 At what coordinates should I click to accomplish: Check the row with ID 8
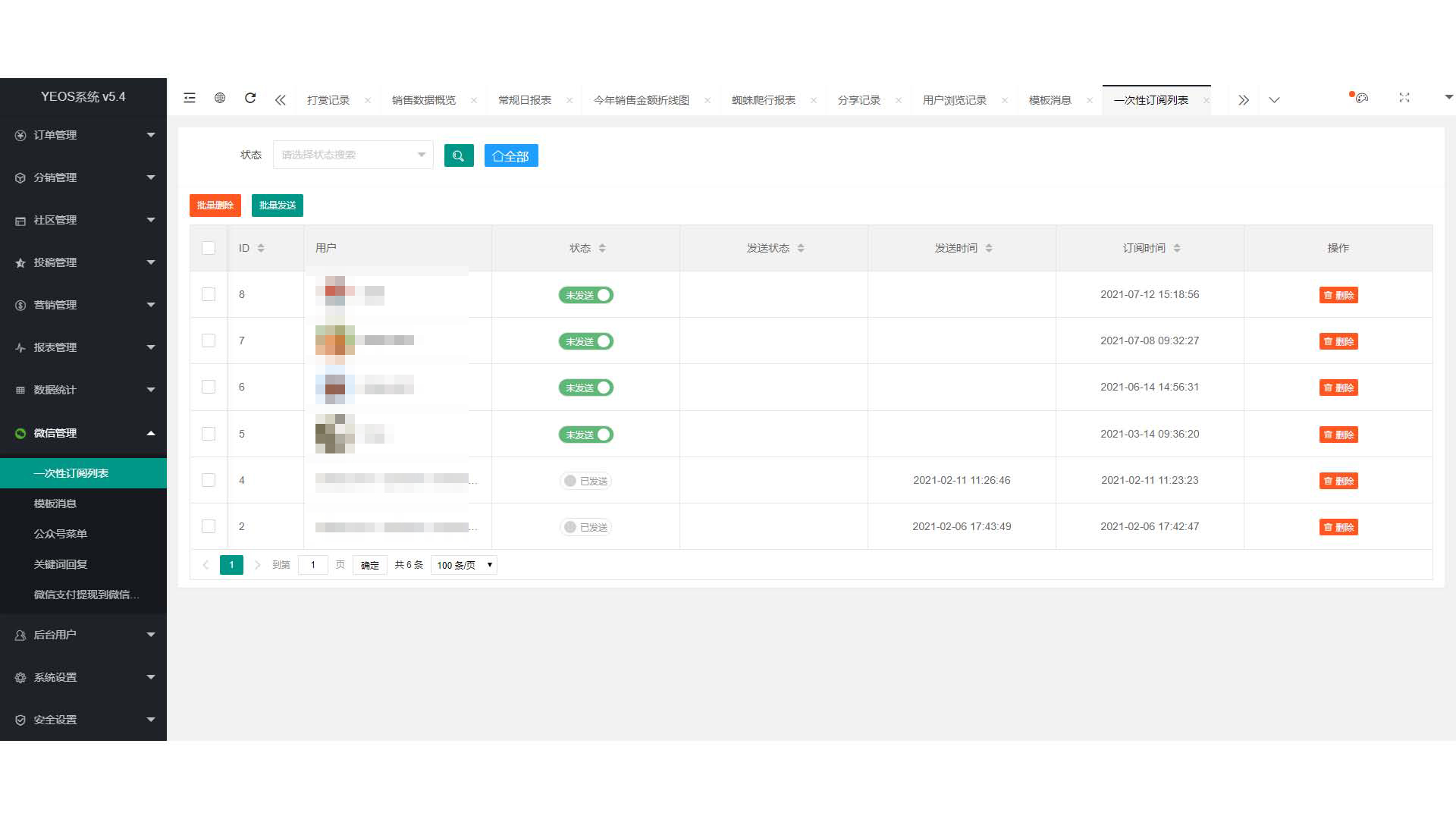point(209,294)
